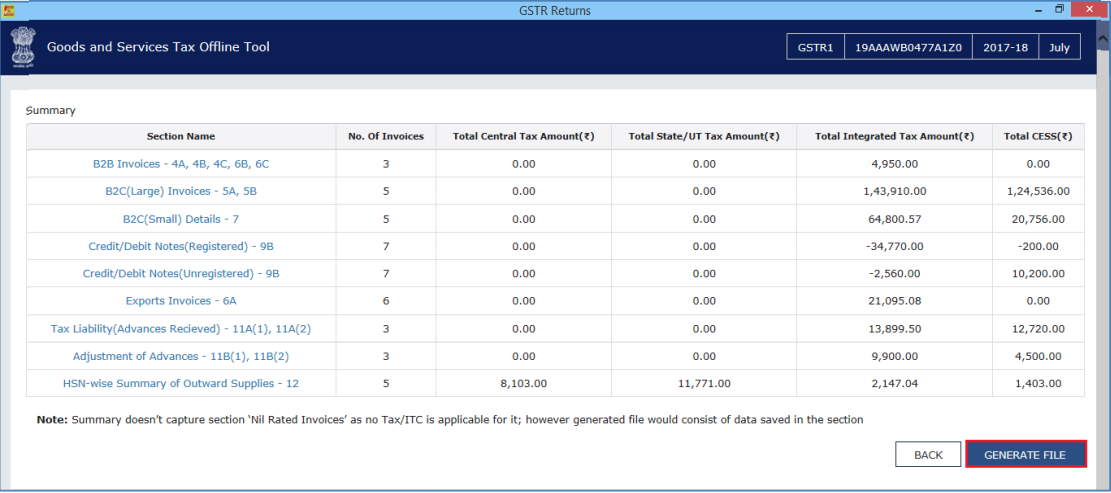Click CESS value 10,200.00
Viewport: 1111px width, 493px height.
1038,273
